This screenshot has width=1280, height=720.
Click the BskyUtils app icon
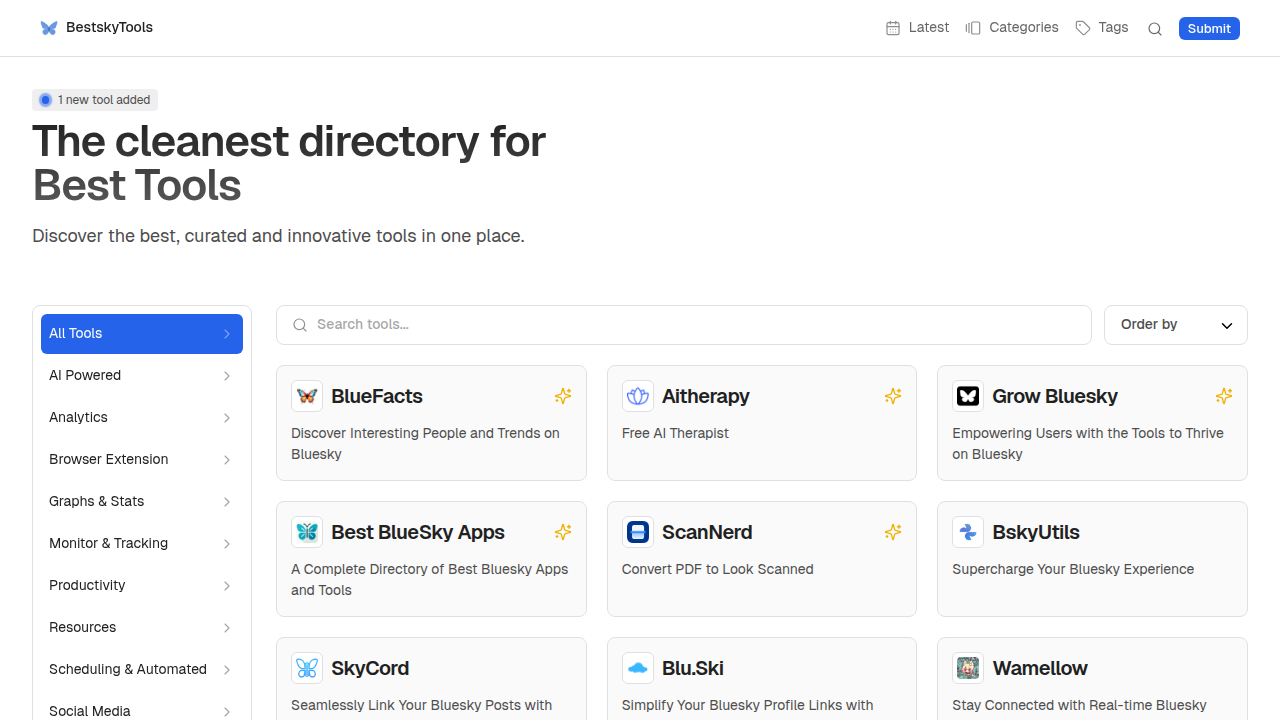tap(968, 532)
